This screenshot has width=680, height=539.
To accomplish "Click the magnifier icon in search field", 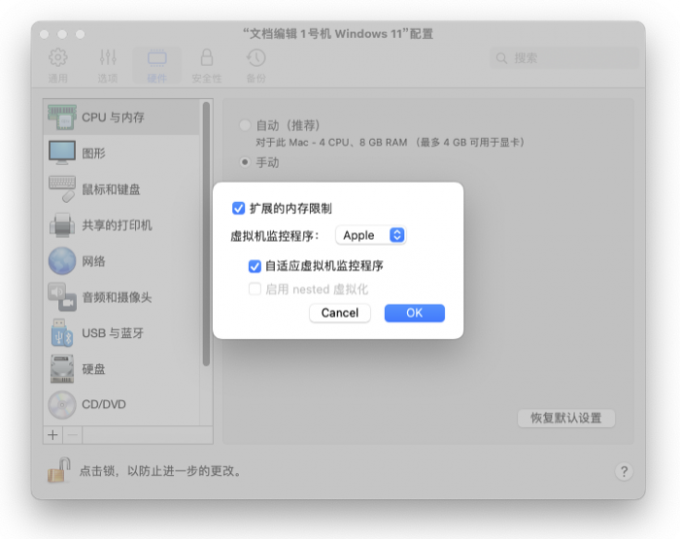I will tap(502, 58).
